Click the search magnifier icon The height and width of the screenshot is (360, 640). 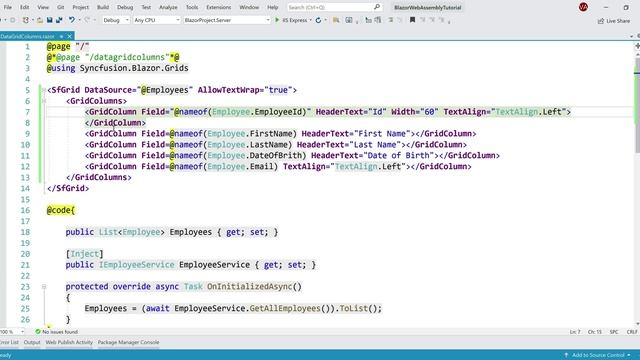coord(377,7)
